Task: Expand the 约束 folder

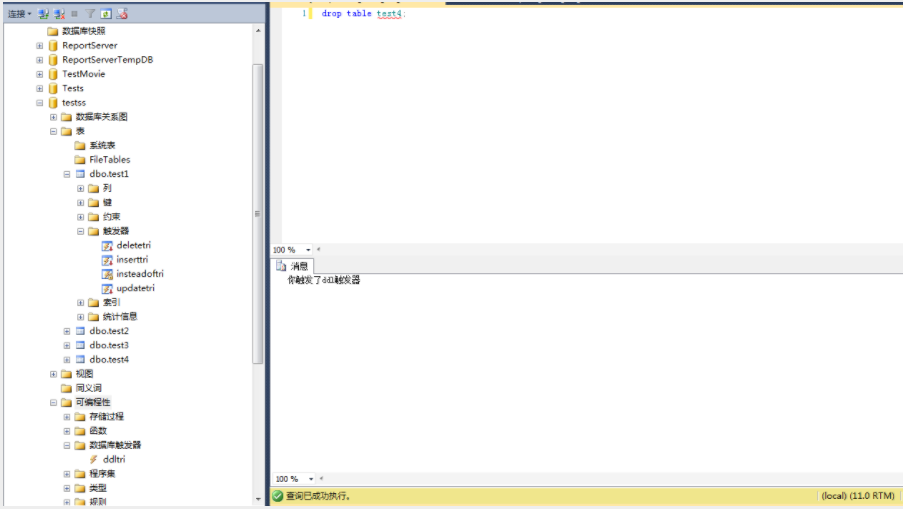Action: coord(80,217)
